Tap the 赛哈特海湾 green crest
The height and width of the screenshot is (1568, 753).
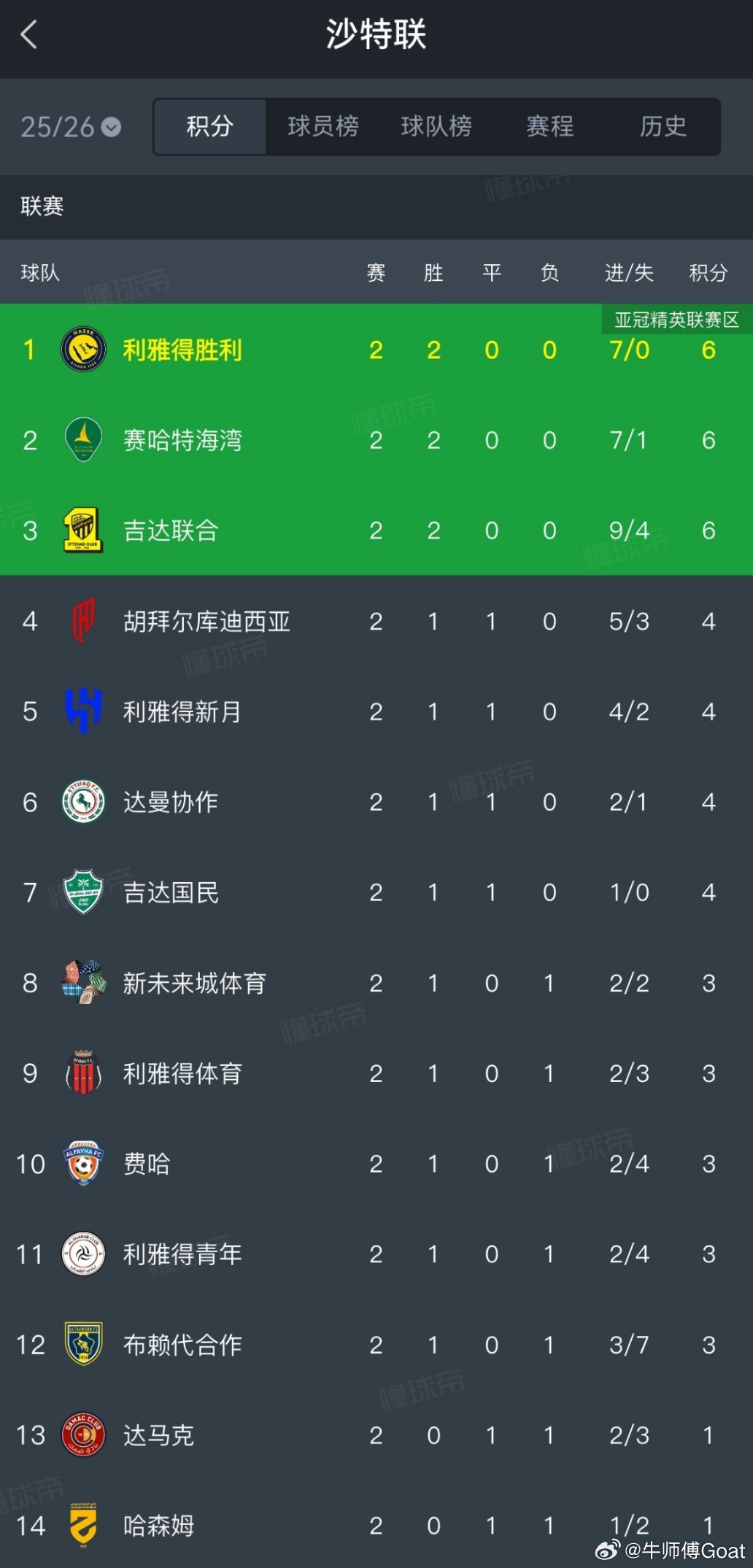coord(83,440)
